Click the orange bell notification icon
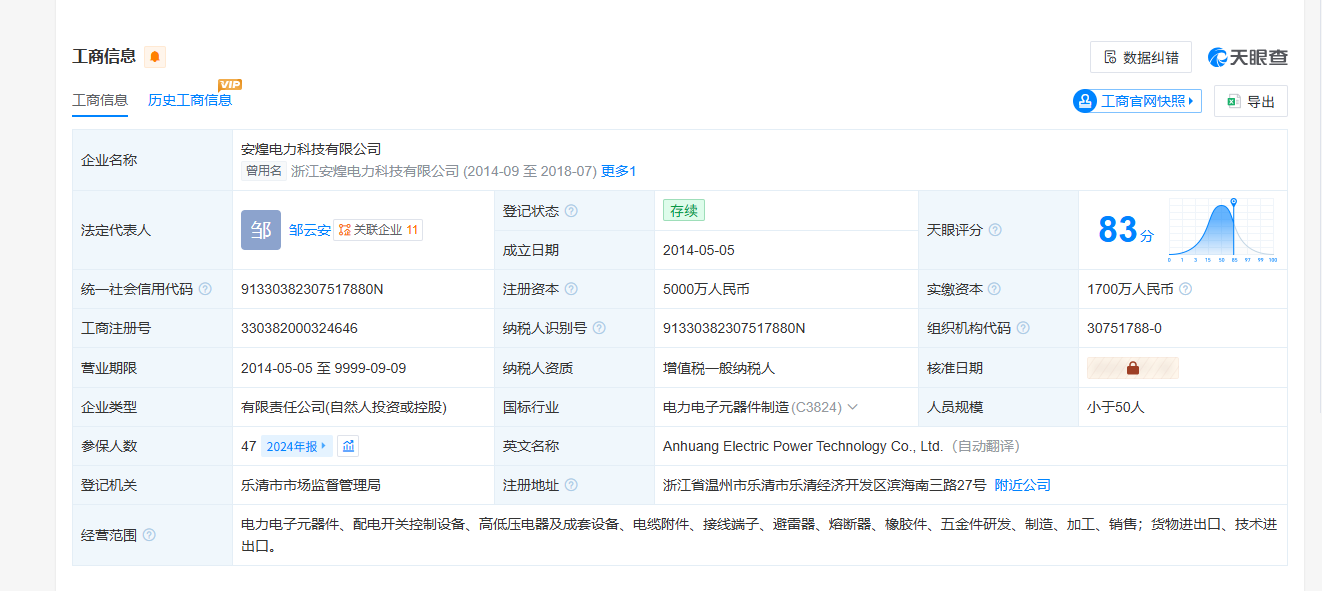Image resolution: width=1322 pixels, height=591 pixels. coord(155,57)
